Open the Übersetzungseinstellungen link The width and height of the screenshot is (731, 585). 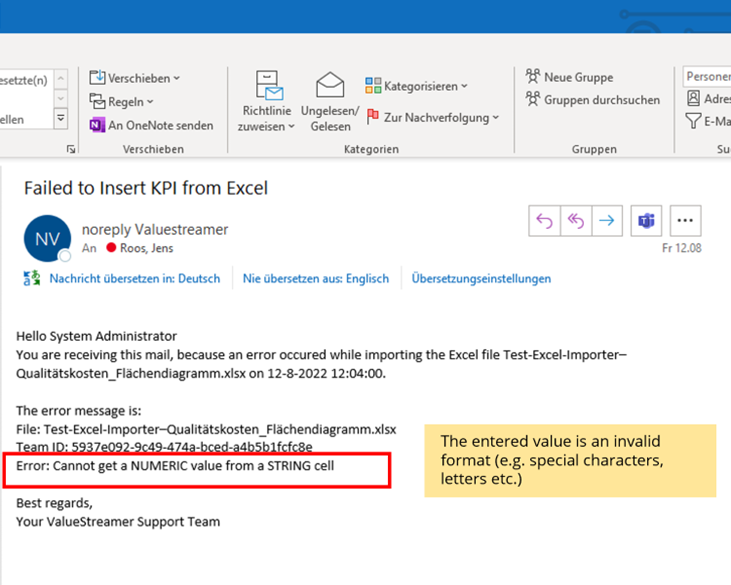481,279
